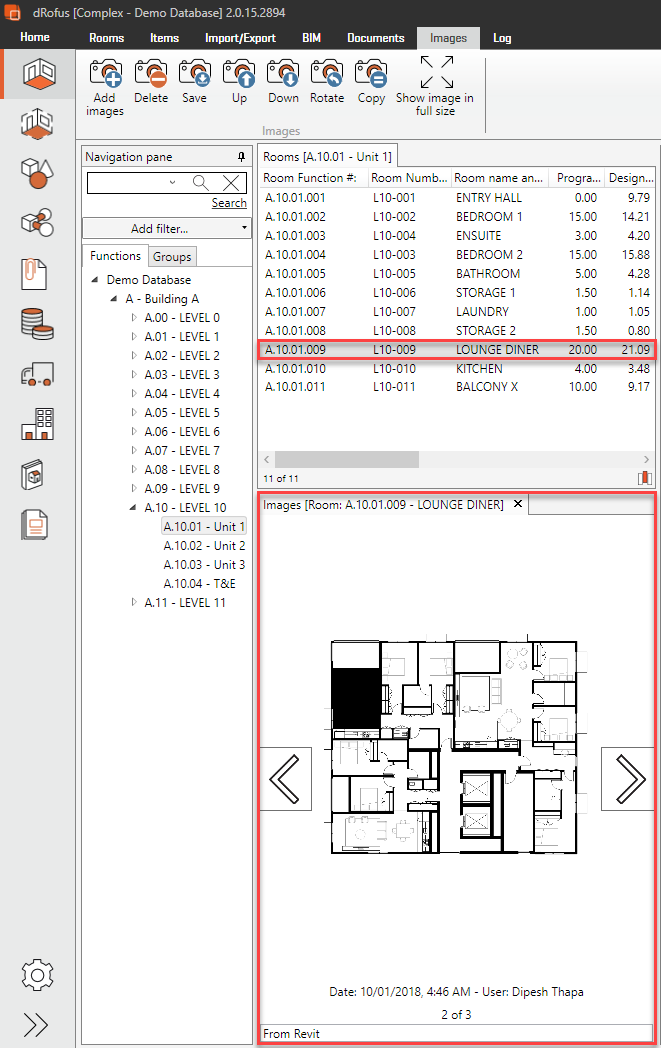Click the Add images toolbar icon
The image size is (661, 1048).
pyautogui.click(x=105, y=76)
